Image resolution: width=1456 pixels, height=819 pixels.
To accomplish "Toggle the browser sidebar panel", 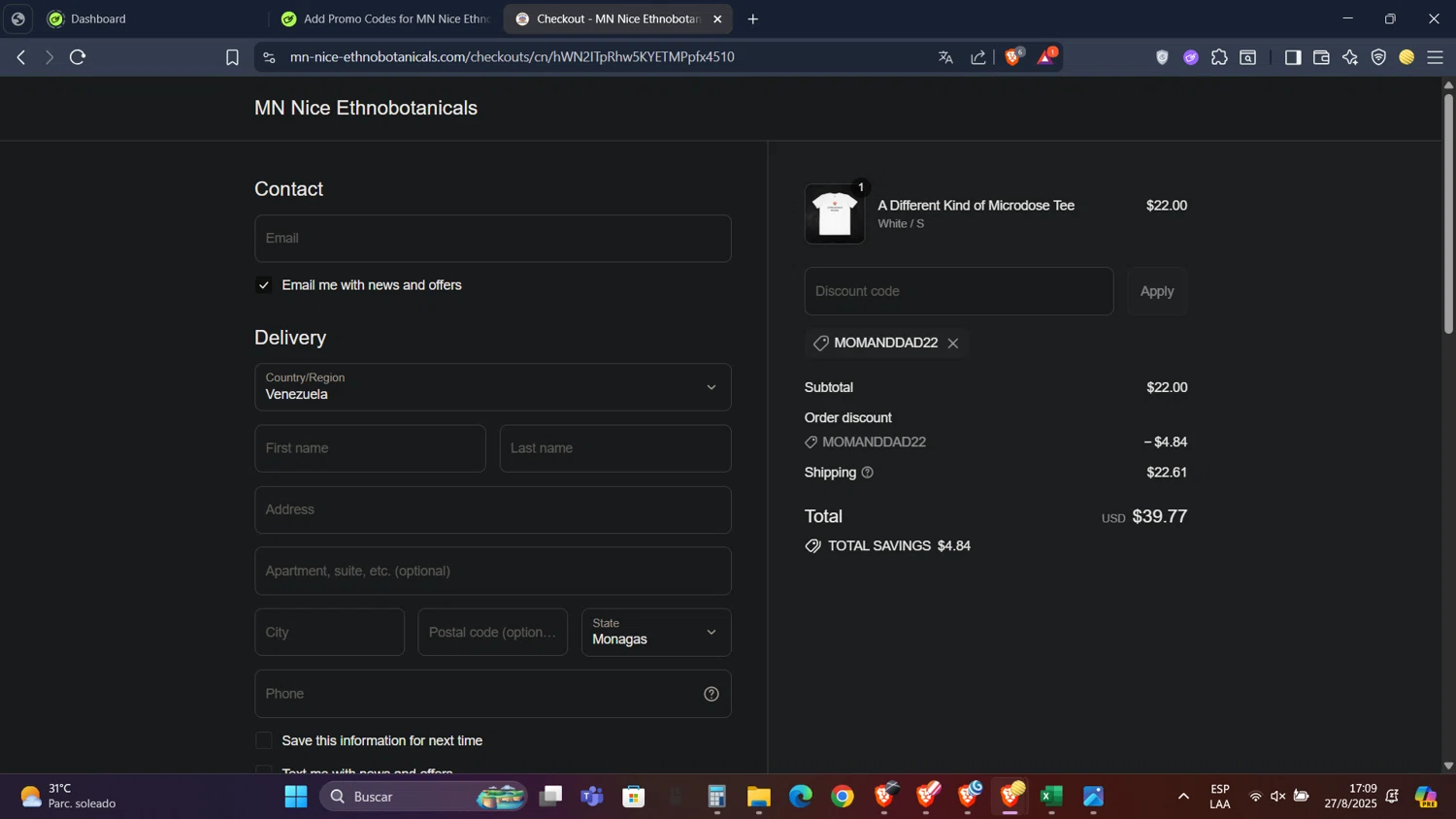I will 1292,57.
